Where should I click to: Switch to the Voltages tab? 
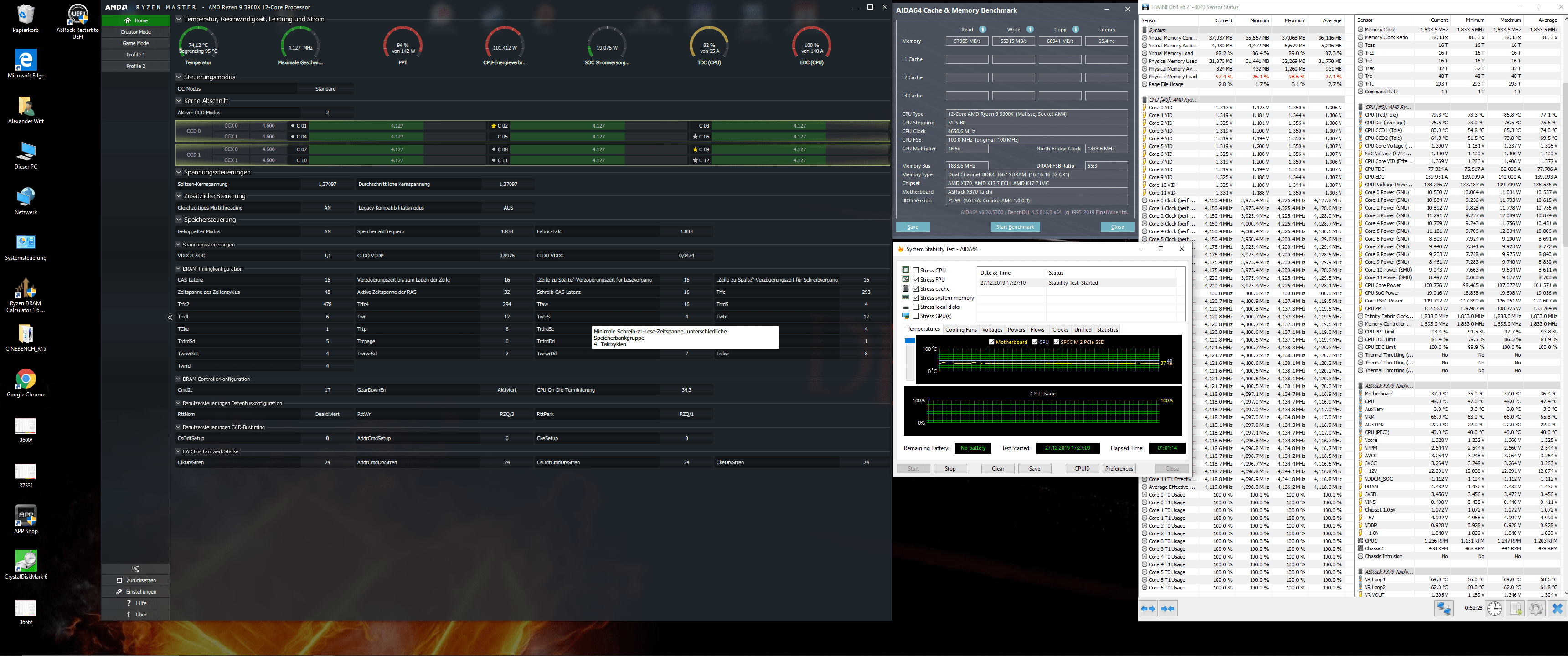coord(991,330)
